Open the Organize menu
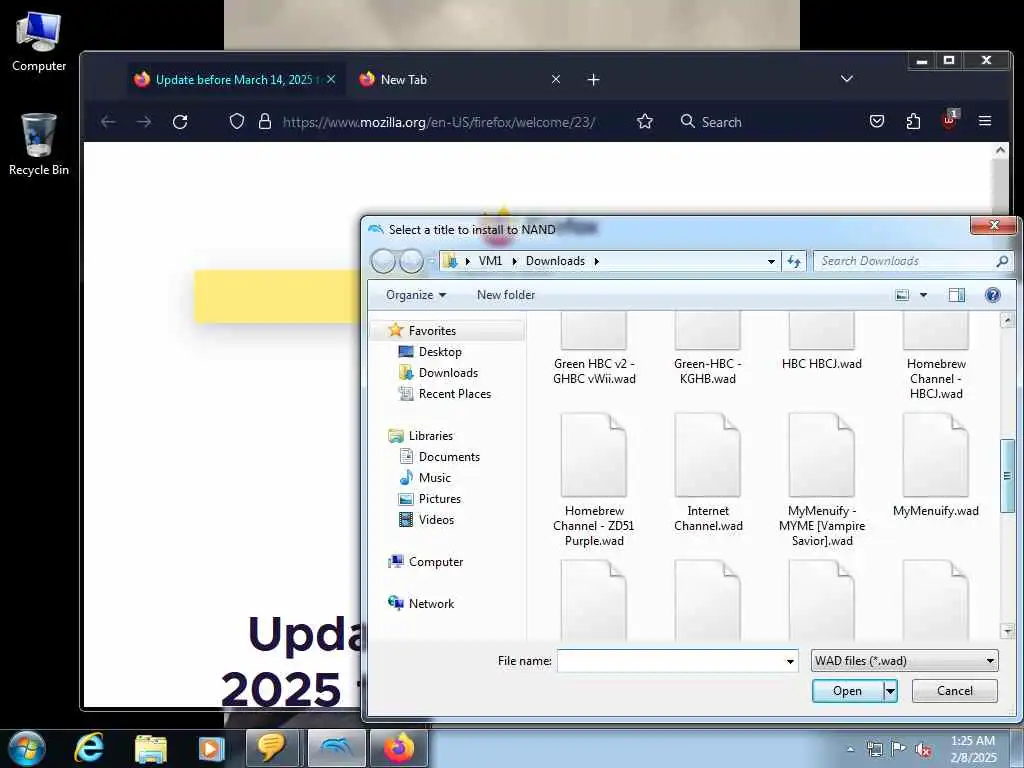Screen dimensions: 1024x768 tap(416, 295)
